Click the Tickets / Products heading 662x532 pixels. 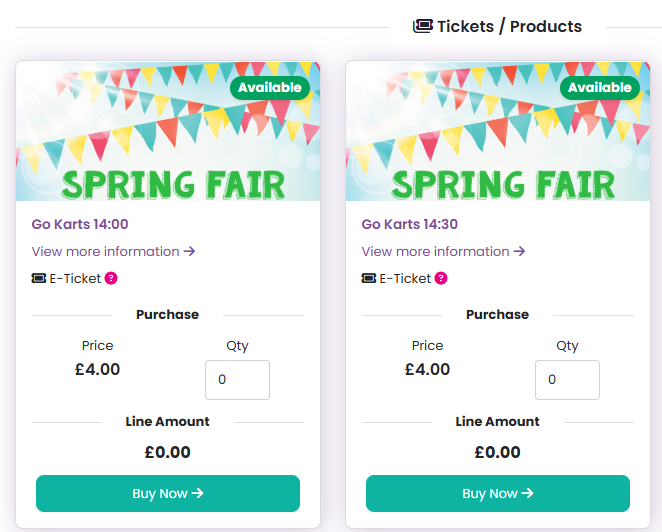509,26
